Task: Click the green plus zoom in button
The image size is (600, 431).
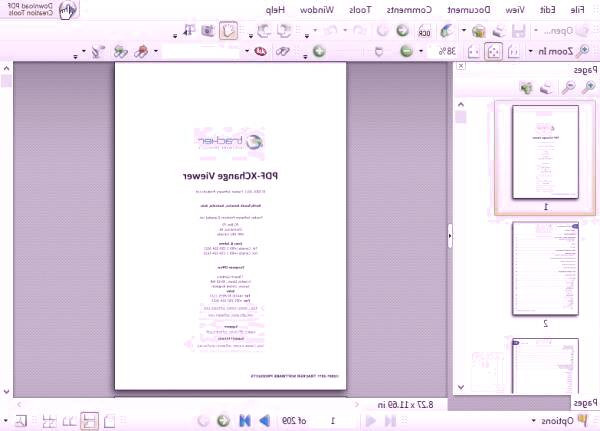Action: point(319,51)
